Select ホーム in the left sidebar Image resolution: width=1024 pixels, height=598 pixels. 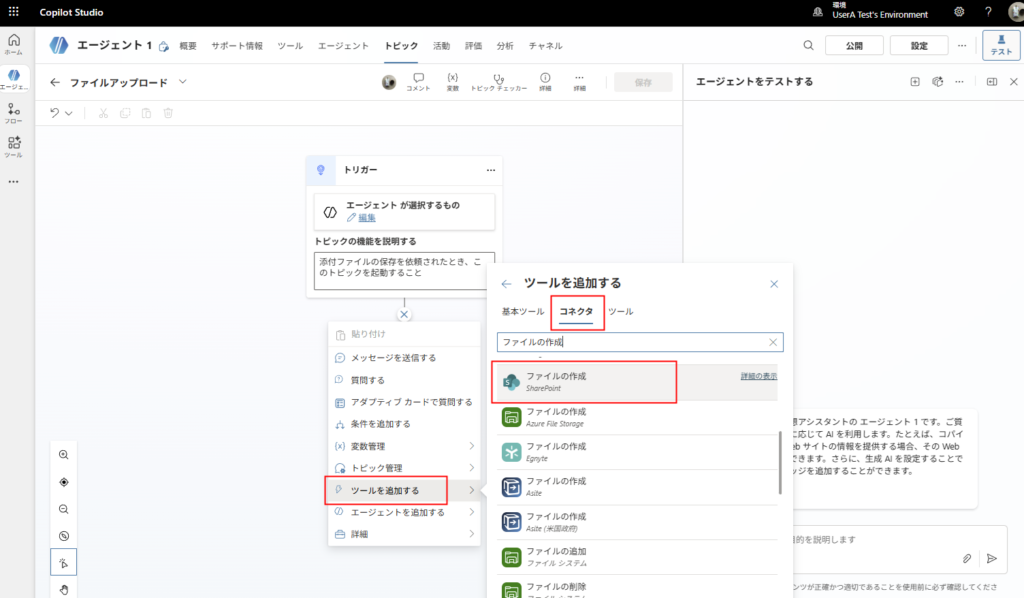14,42
